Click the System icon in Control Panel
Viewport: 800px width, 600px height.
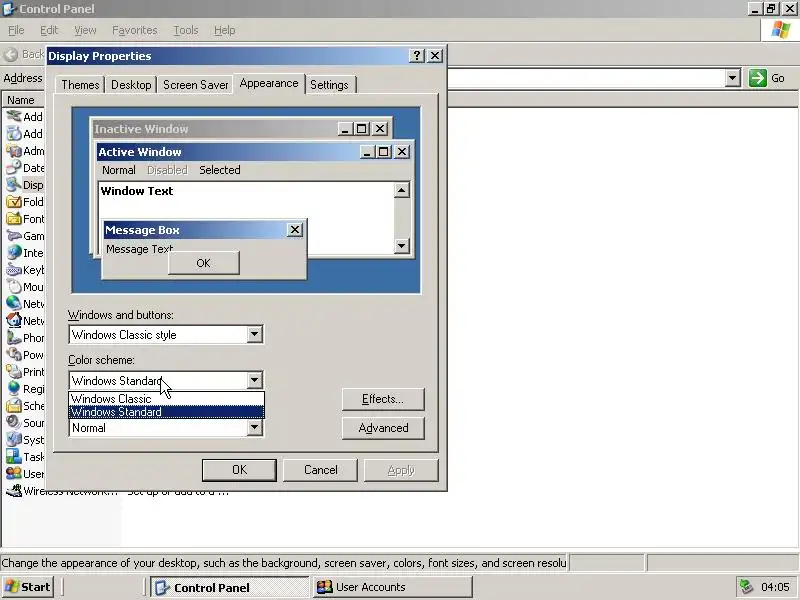click(x=14, y=440)
